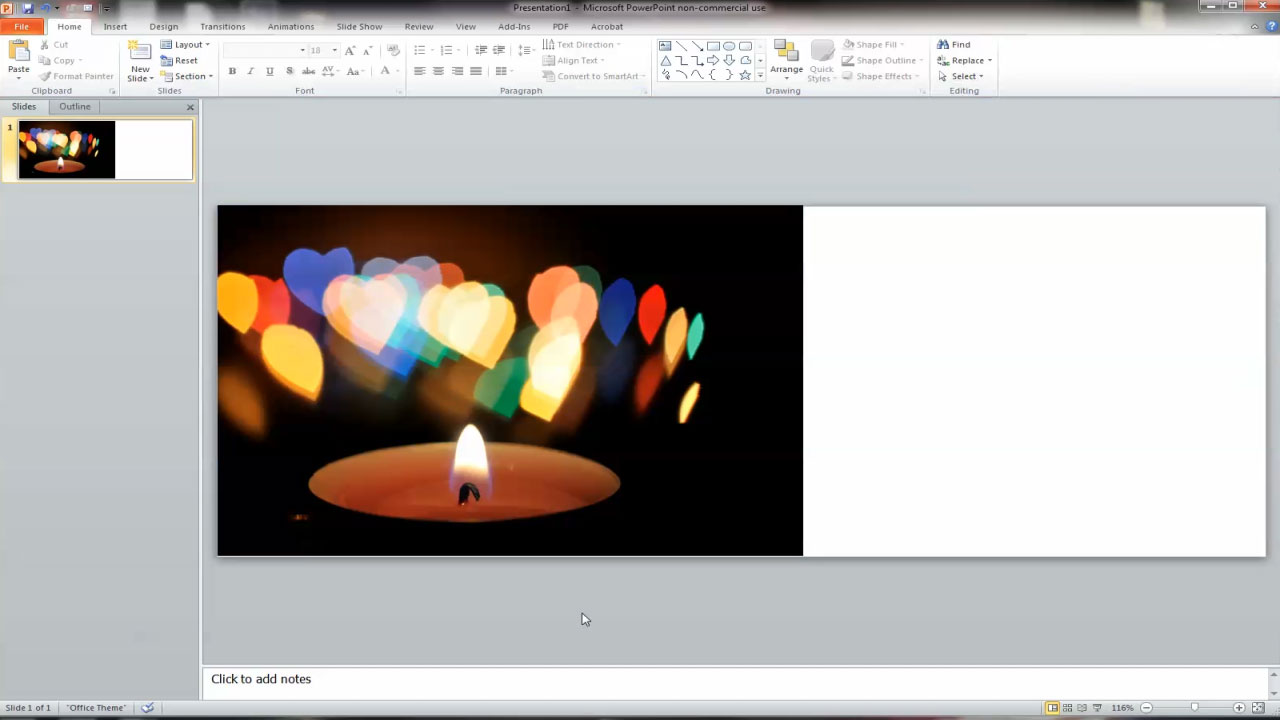Switch to the Design tab
1280x720 pixels.
click(164, 27)
